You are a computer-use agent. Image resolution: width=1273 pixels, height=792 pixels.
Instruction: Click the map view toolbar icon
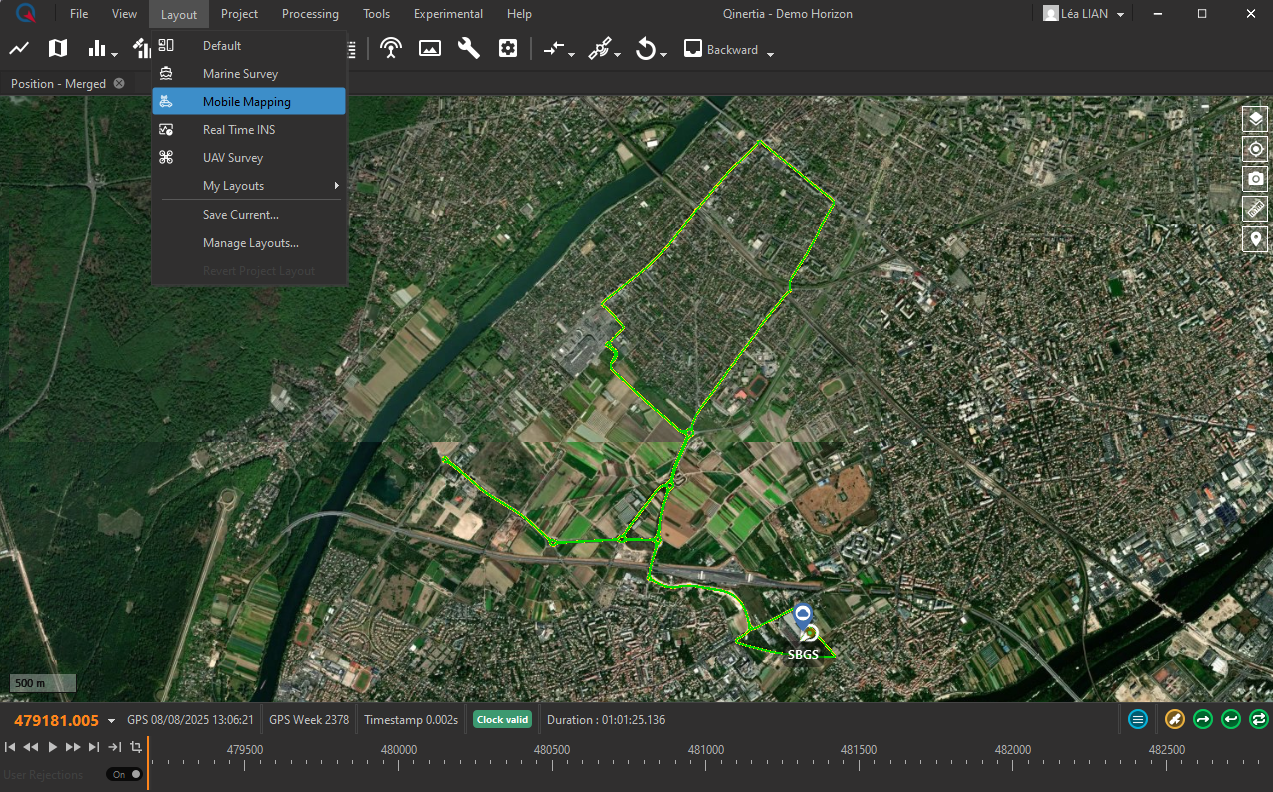coord(58,48)
